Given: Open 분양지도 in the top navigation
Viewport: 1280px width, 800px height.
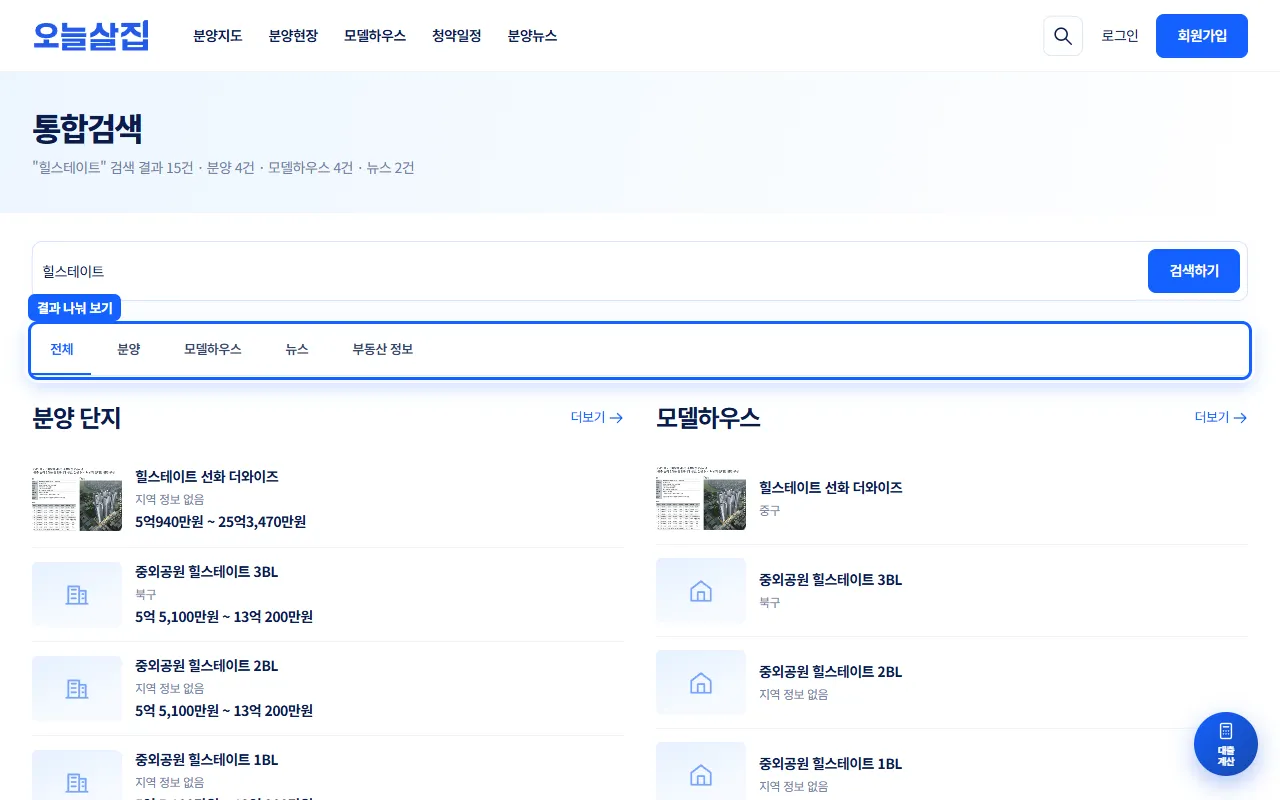Looking at the screenshot, I should (x=218, y=36).
